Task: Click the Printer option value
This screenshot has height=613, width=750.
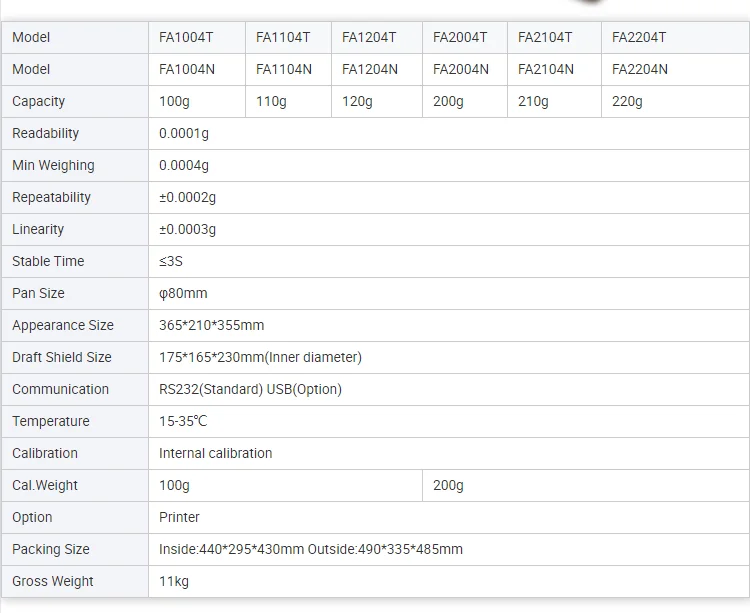Action: coord(179,517)
